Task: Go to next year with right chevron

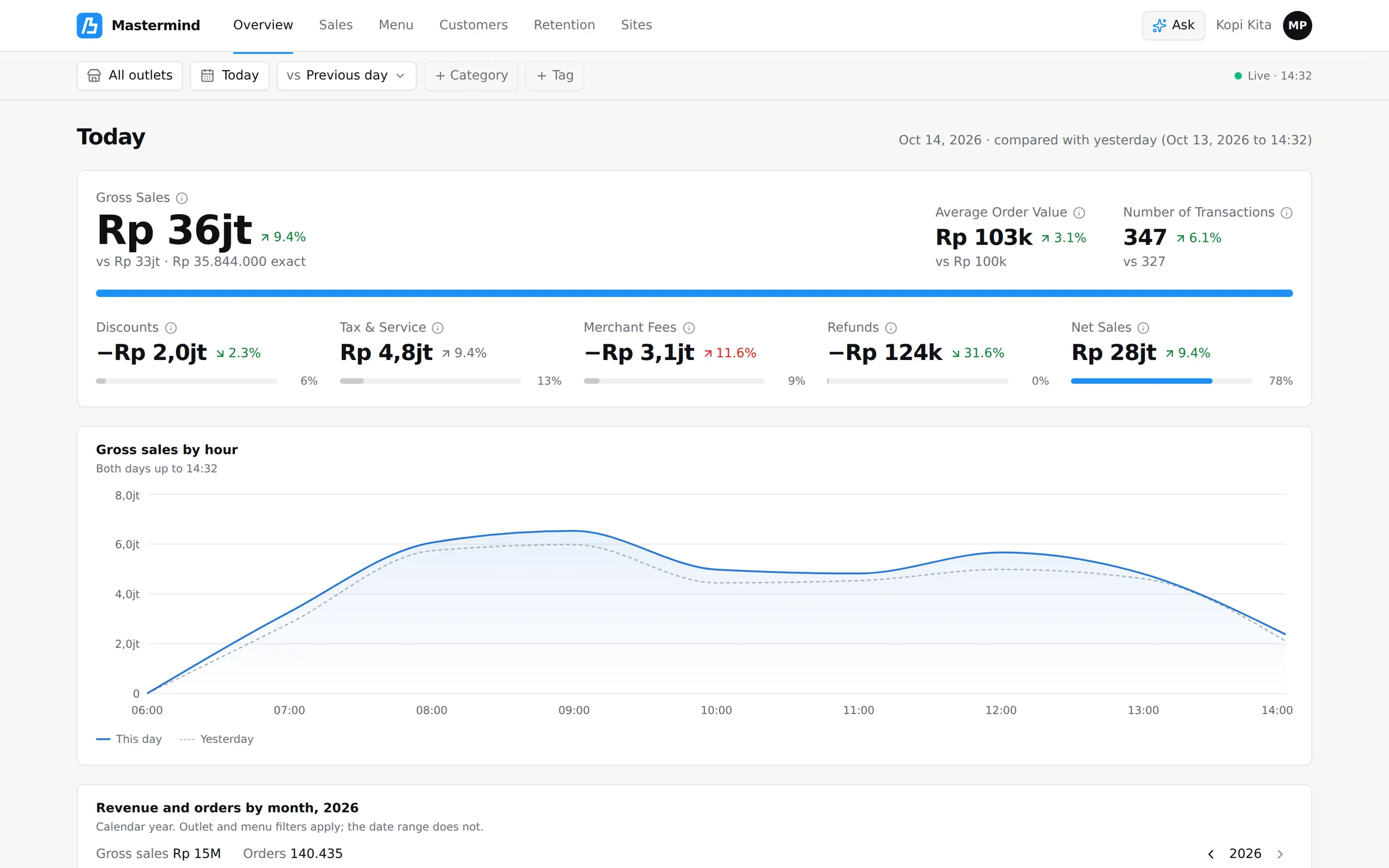Action: (1280, 854)
